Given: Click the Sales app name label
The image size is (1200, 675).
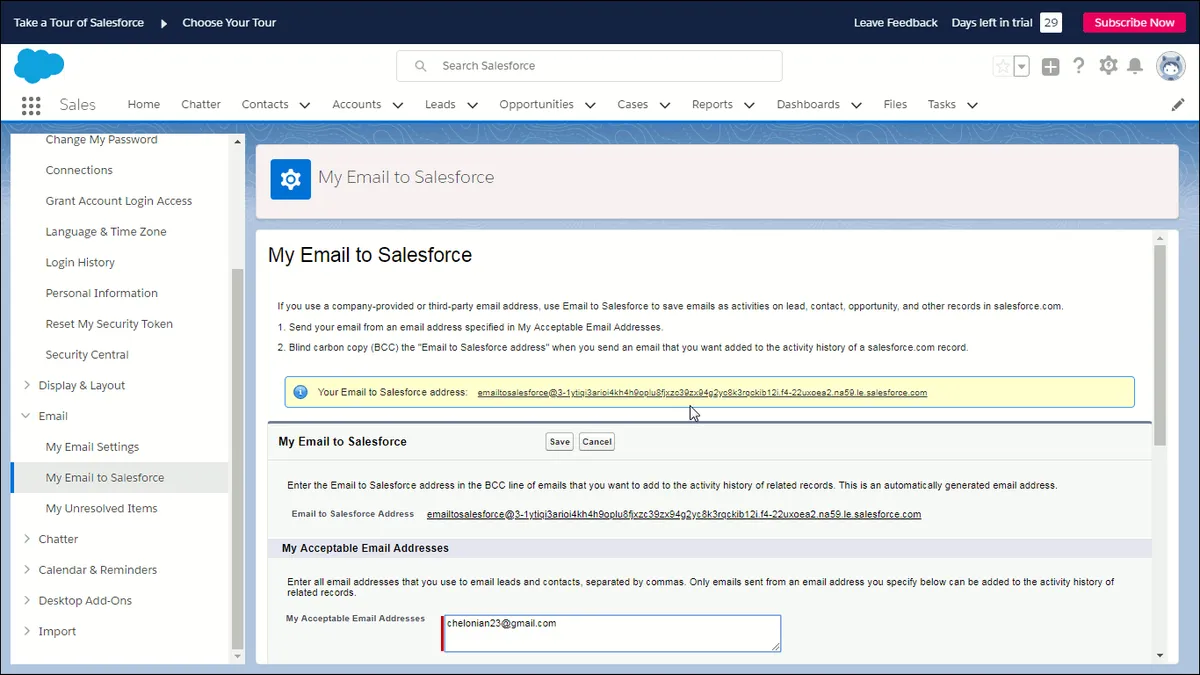Looking at the screenshot, I should click(78, 104).
